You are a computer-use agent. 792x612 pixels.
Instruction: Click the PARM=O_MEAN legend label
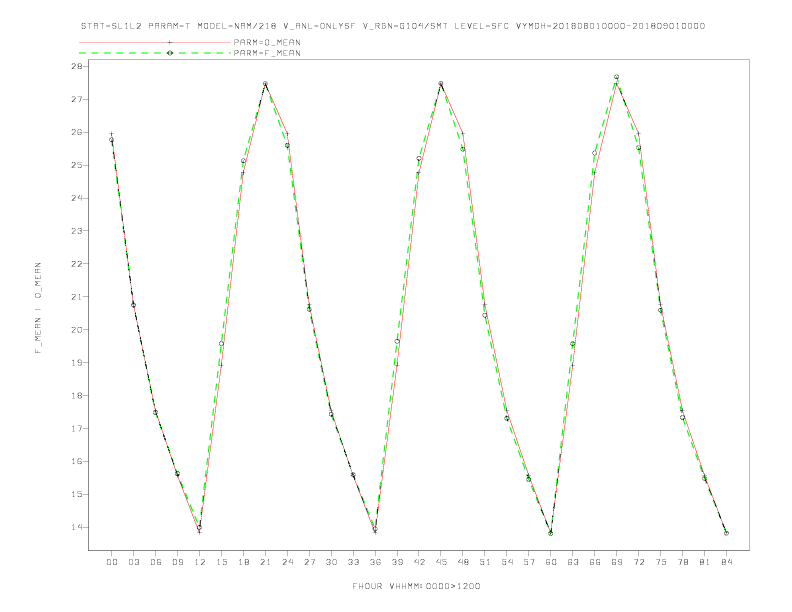coord(267,42)
